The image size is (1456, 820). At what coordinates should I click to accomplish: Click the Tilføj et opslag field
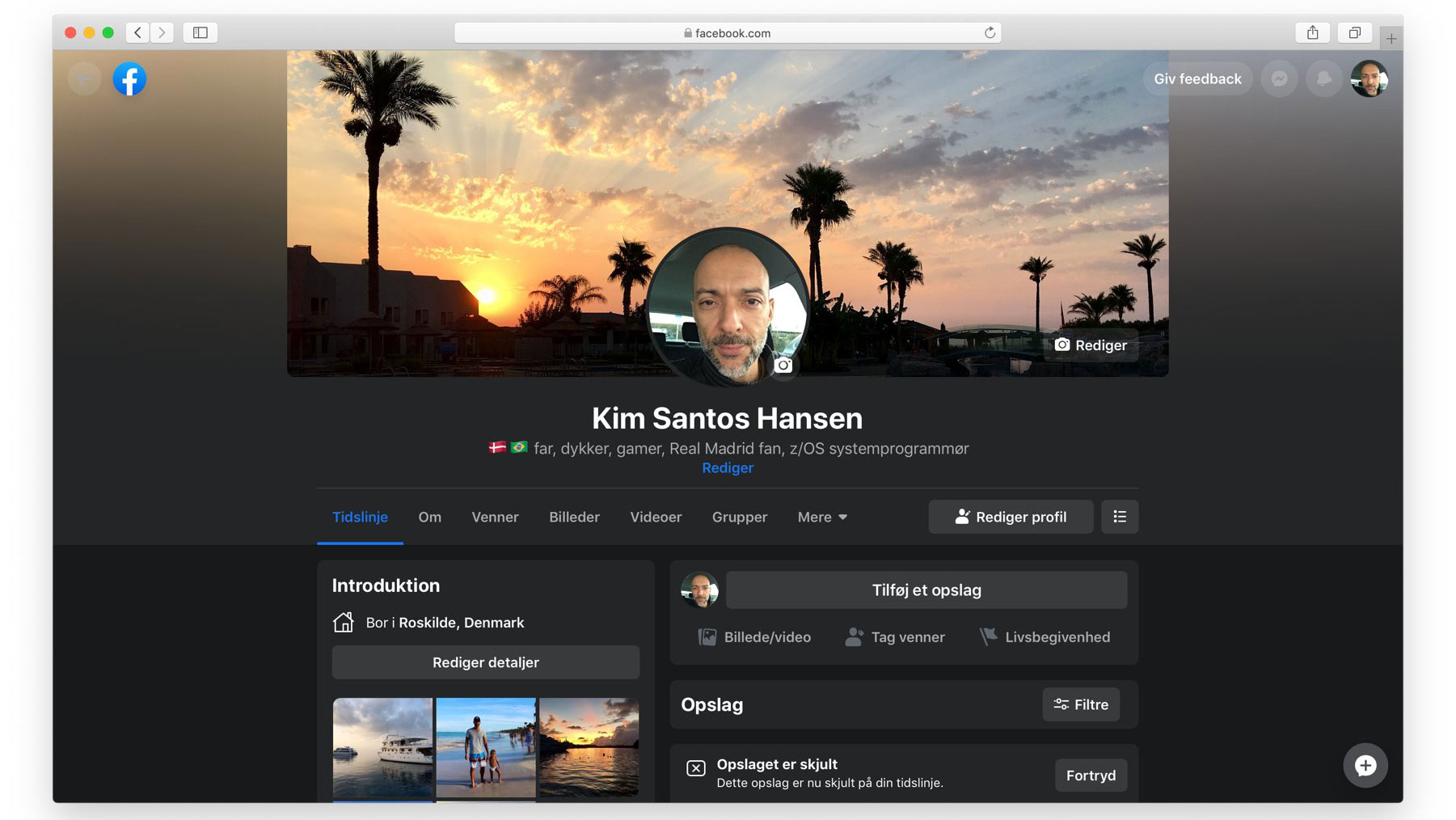(x=926, y=590)
